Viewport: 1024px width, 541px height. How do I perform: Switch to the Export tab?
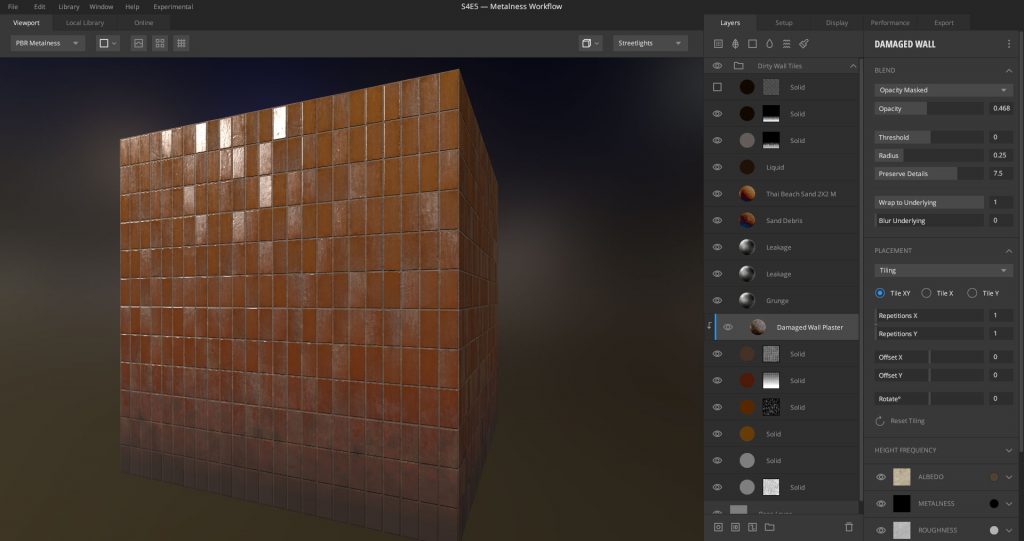[x=943, y=22]
